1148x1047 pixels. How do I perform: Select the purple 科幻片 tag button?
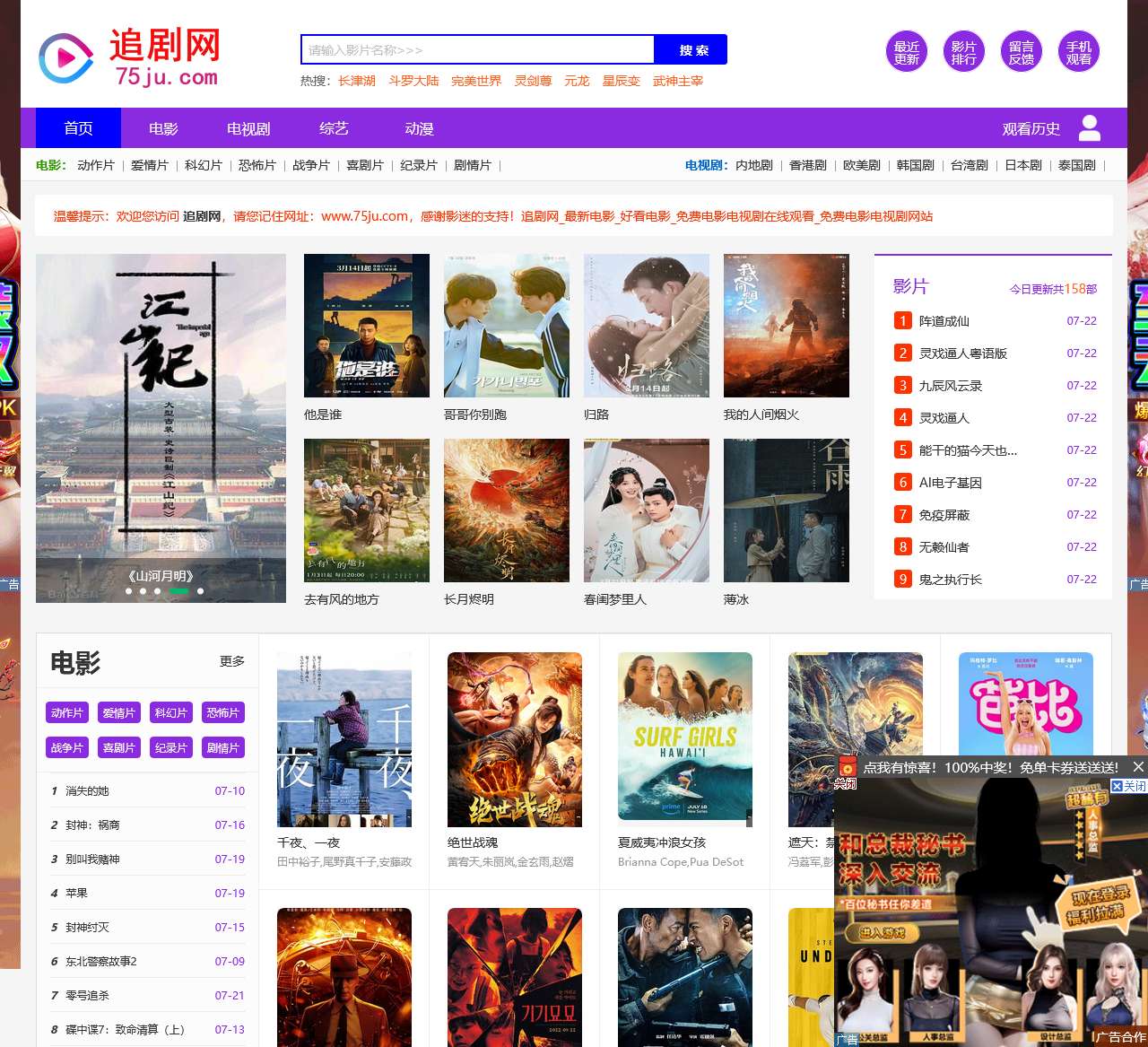click(x=171, y=713)
